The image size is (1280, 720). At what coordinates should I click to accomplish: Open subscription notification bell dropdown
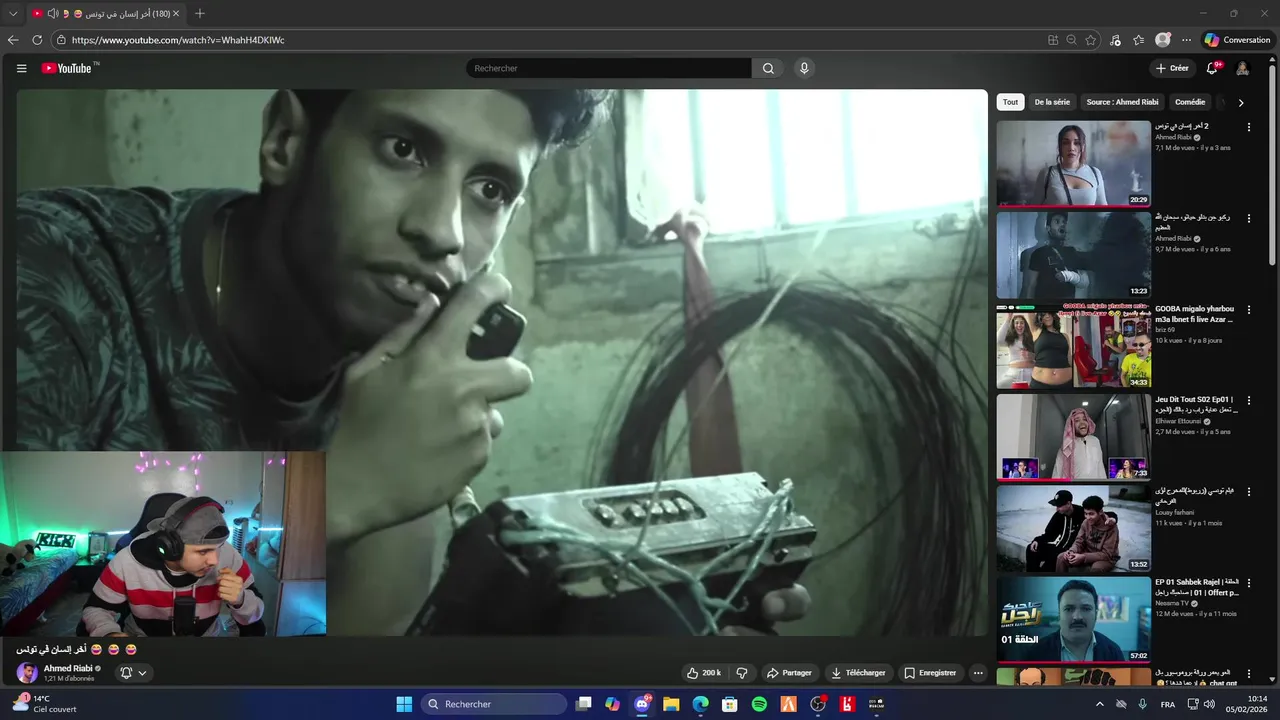[134, 673]
